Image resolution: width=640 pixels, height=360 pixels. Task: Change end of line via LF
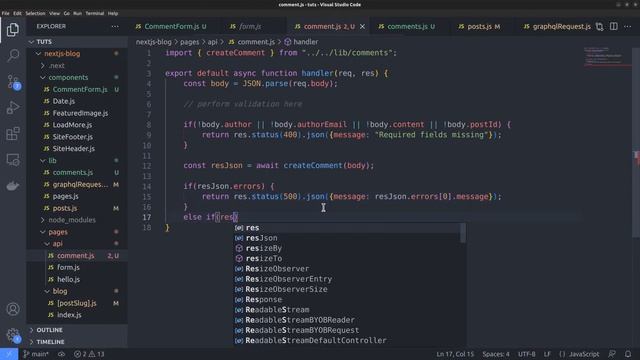[x=547, y=354]
